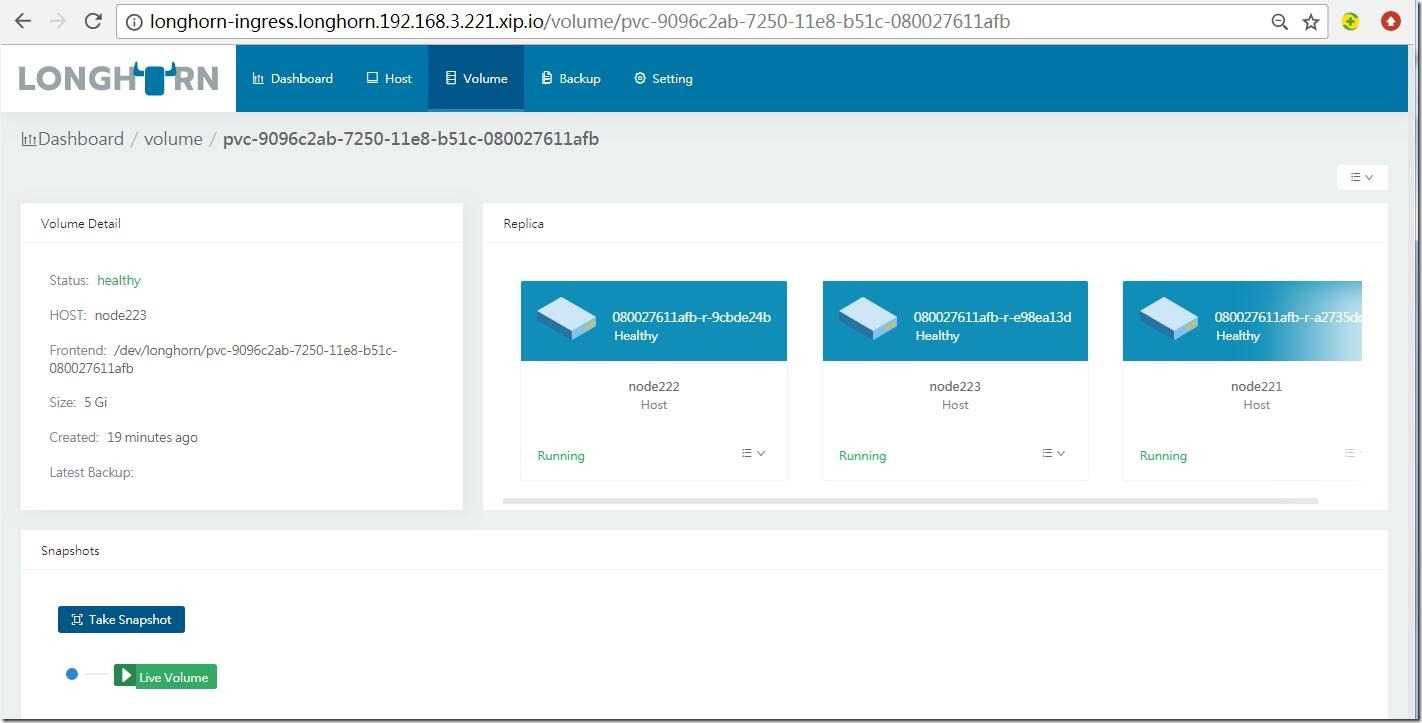Click the Size value 5 Gi

pyautogui.click(x=95, y=402)
